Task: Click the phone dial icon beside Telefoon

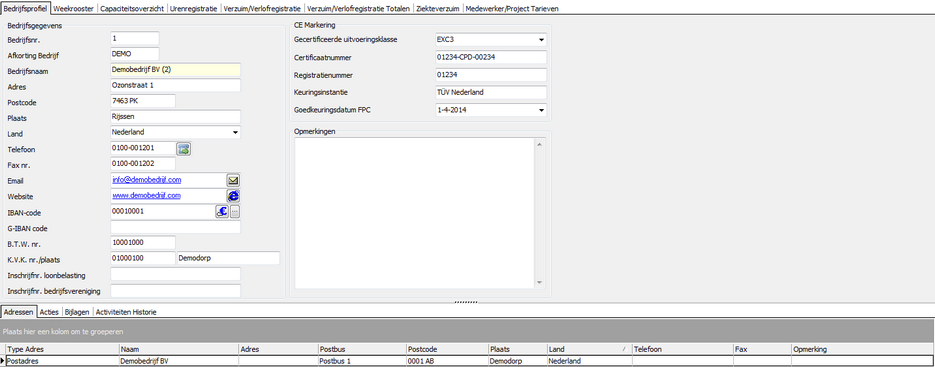Action: [x=184, y=149]
